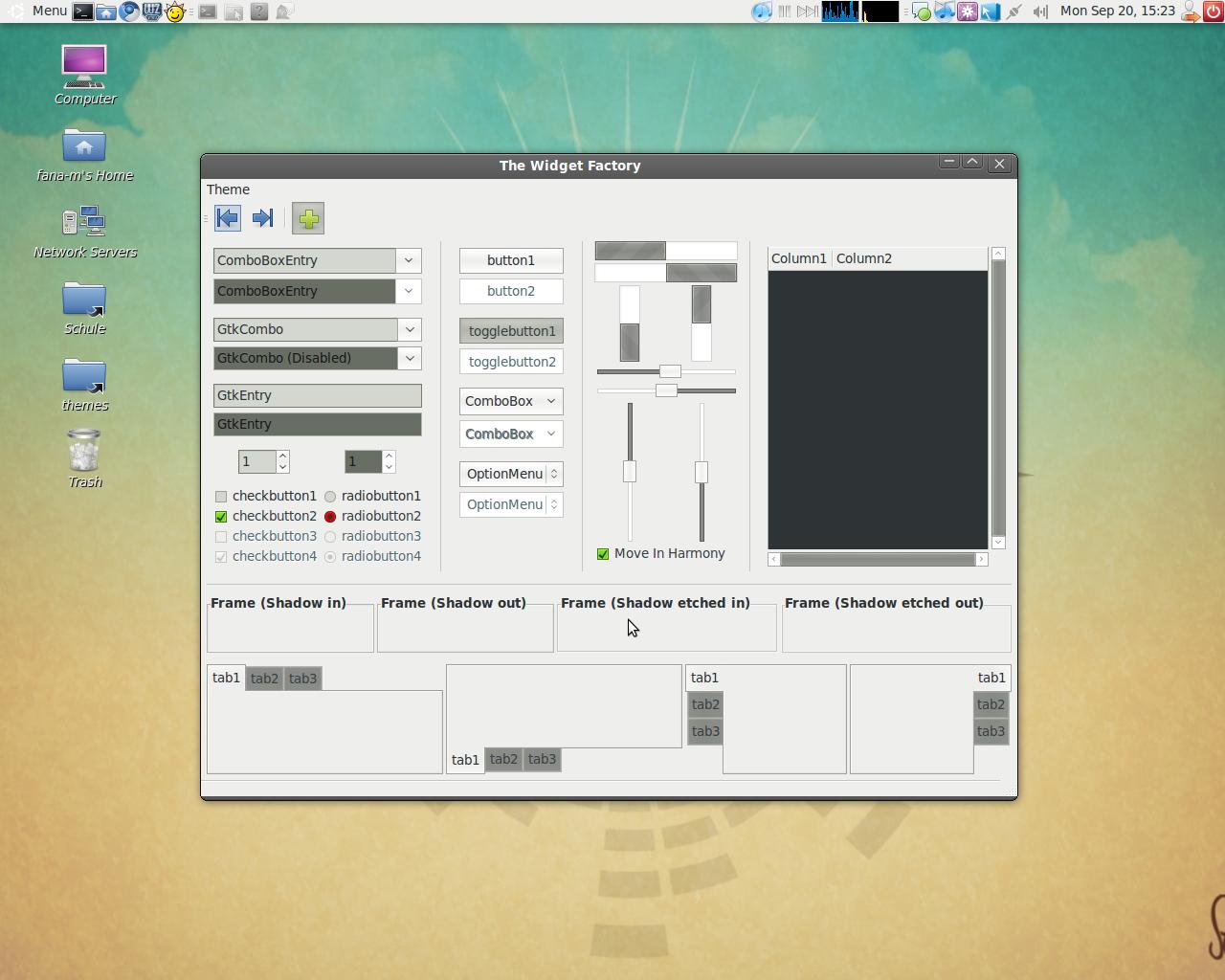Open fana-m's Home desktop folder

(85, 155)
